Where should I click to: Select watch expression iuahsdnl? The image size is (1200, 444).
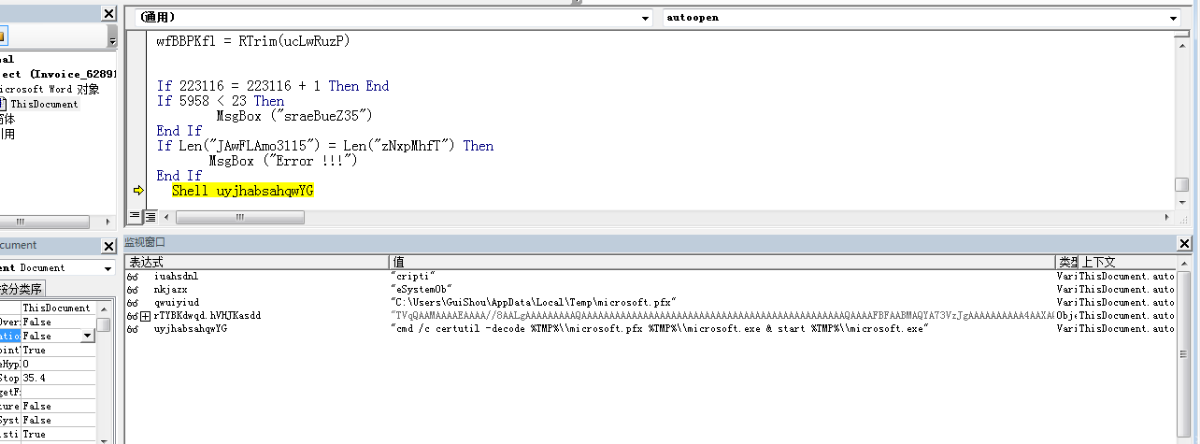pos(177,274)
